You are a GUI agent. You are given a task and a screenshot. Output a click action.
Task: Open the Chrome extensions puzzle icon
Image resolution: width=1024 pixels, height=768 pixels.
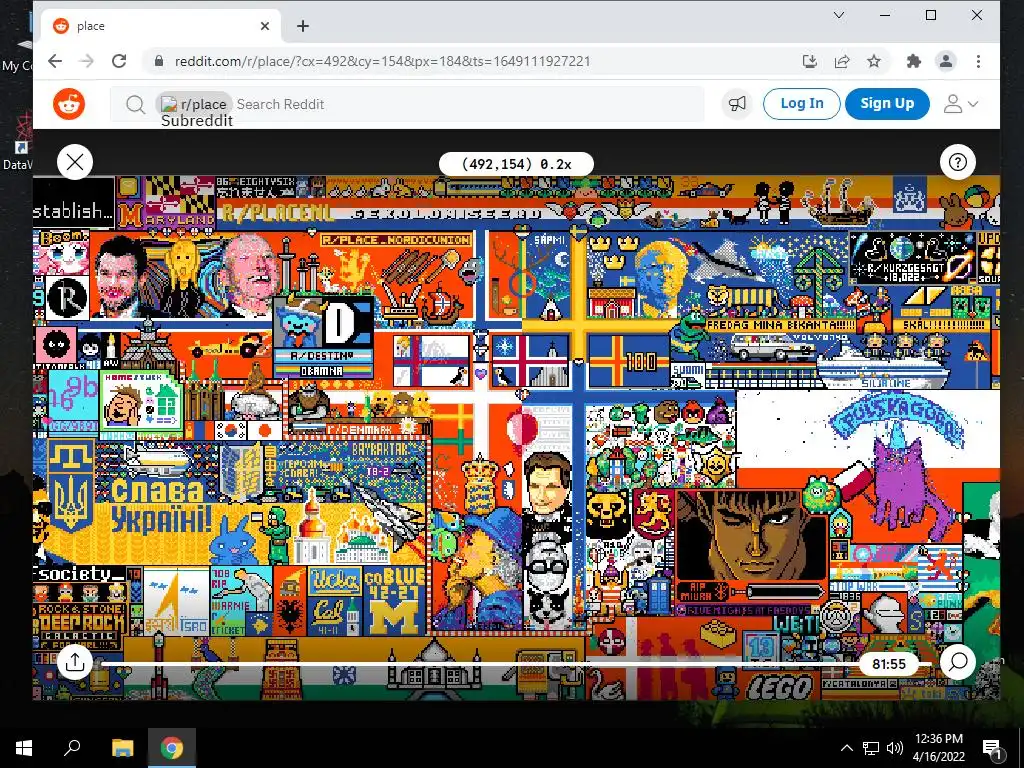pos(914,61)
